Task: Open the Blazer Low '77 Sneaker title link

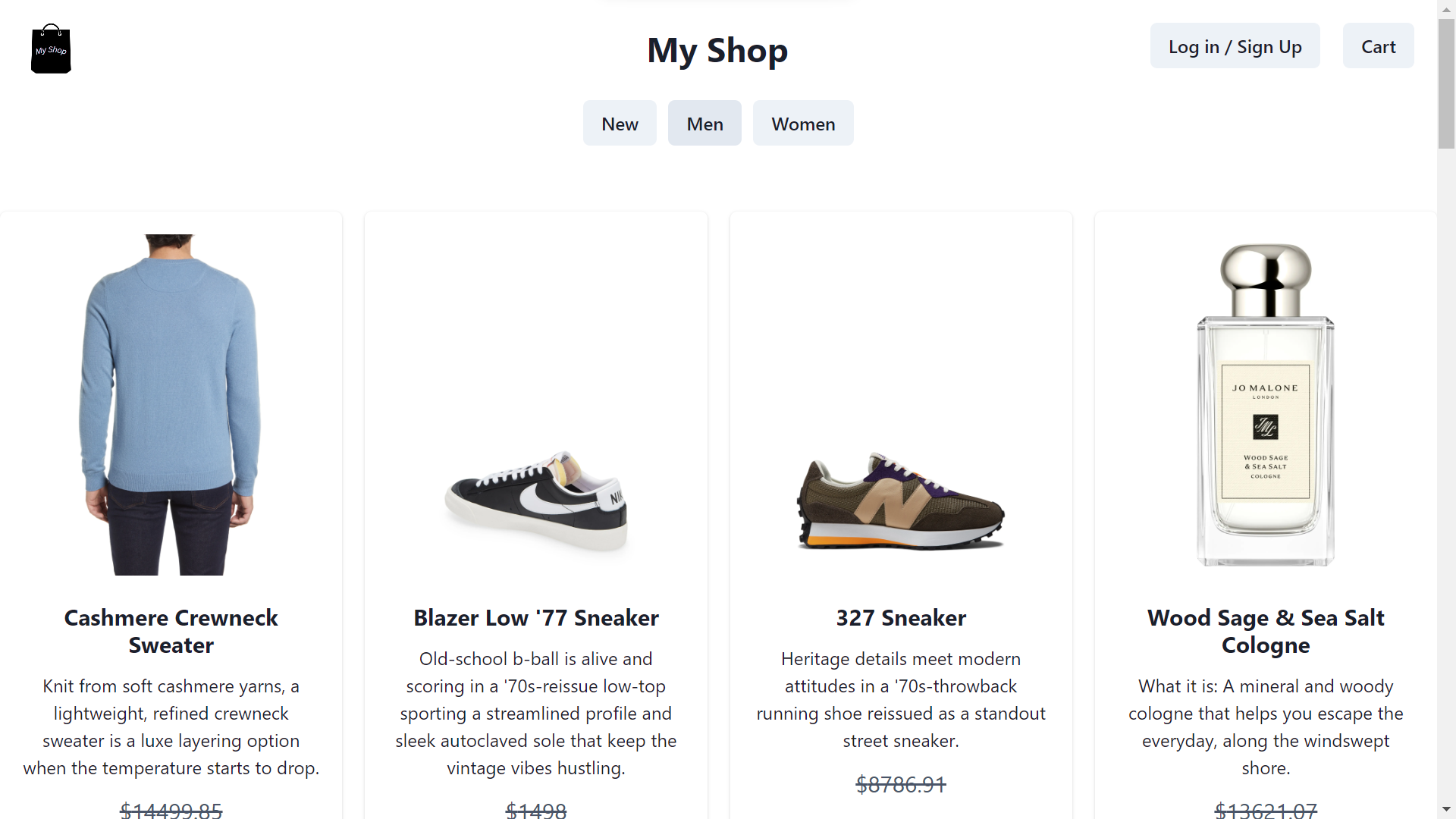Action: point(535,618)
